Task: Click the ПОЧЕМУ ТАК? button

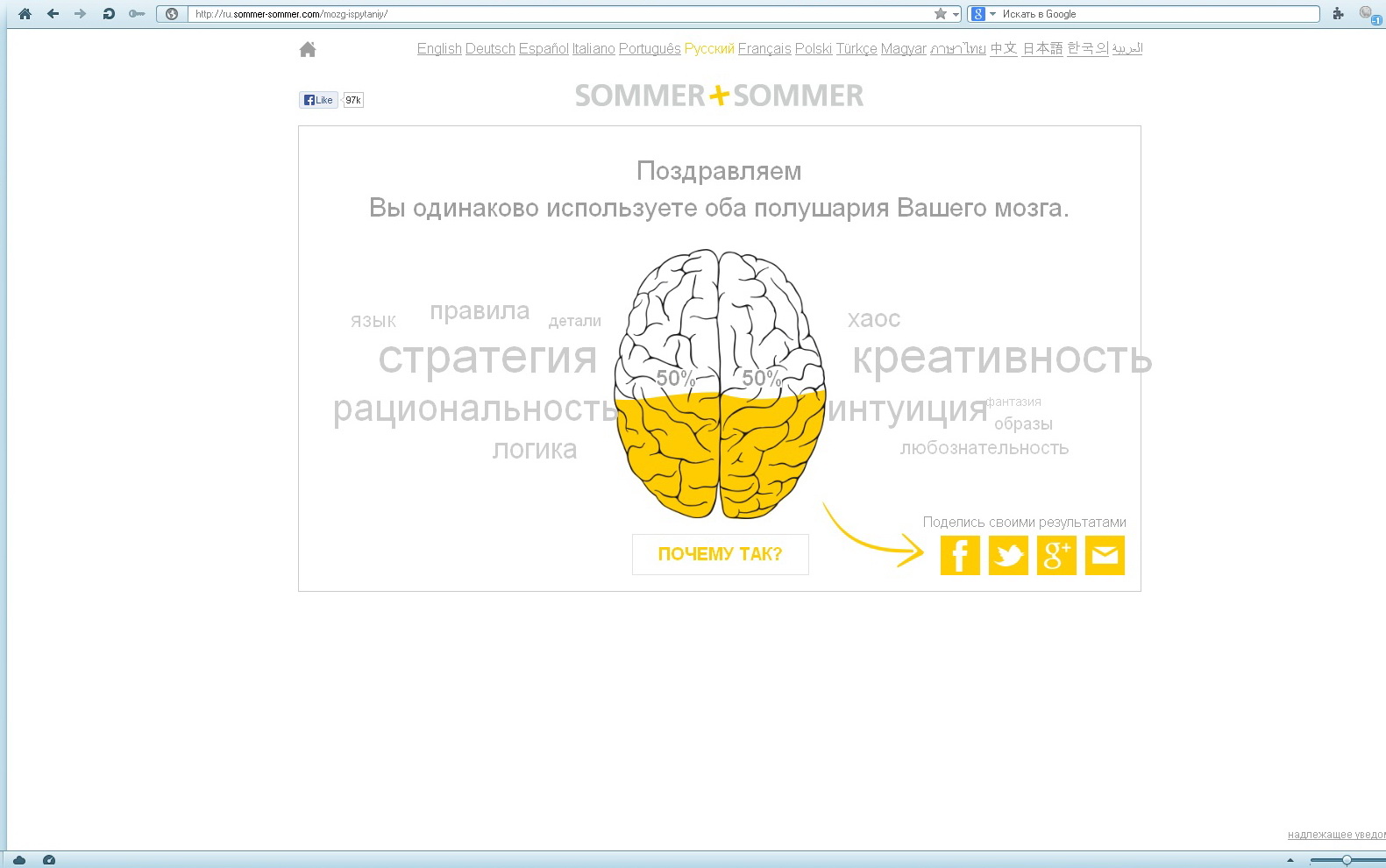Action: click(720, 554)
